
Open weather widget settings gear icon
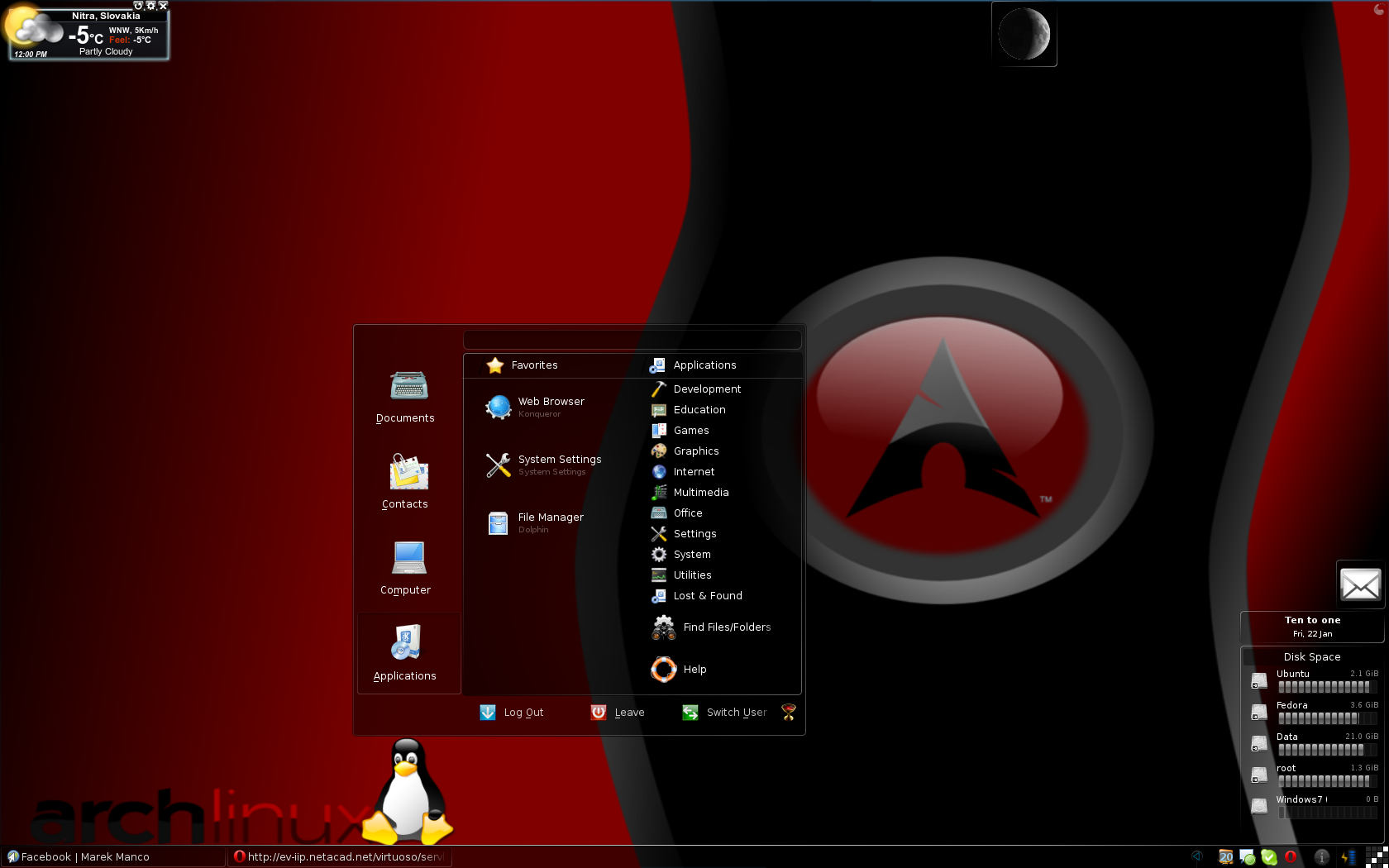coord(150,5)
